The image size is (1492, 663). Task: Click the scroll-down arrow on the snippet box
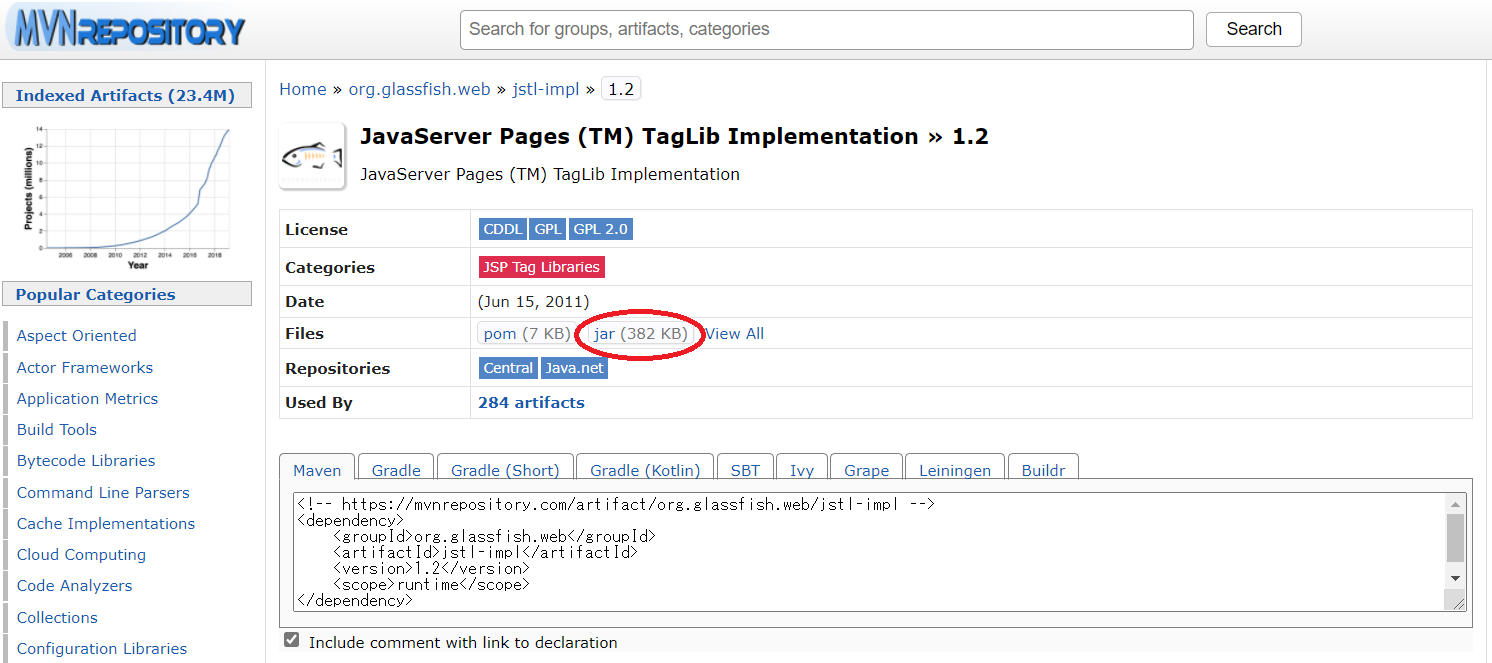[1455, 577]
